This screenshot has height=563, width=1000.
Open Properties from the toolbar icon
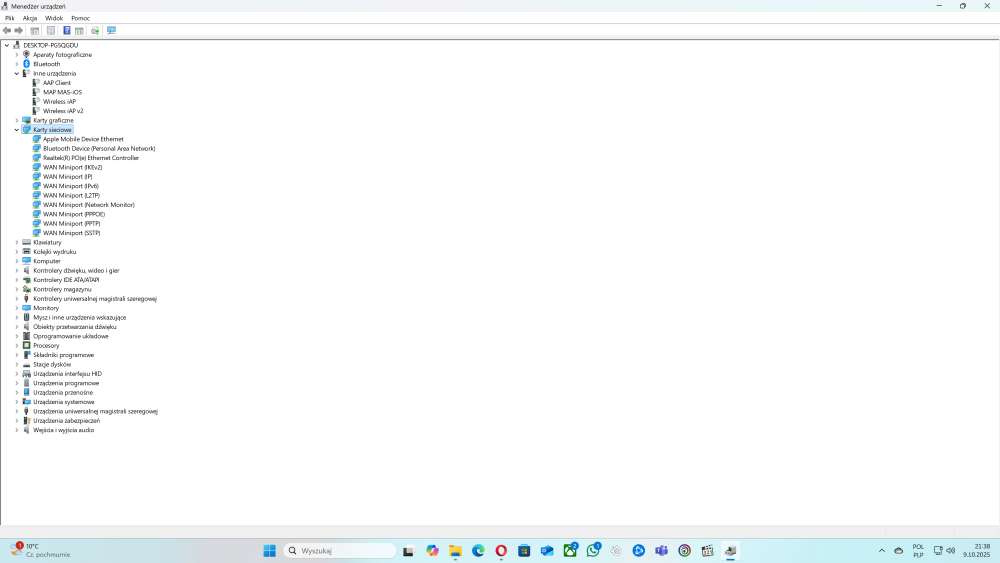[51, 31]
